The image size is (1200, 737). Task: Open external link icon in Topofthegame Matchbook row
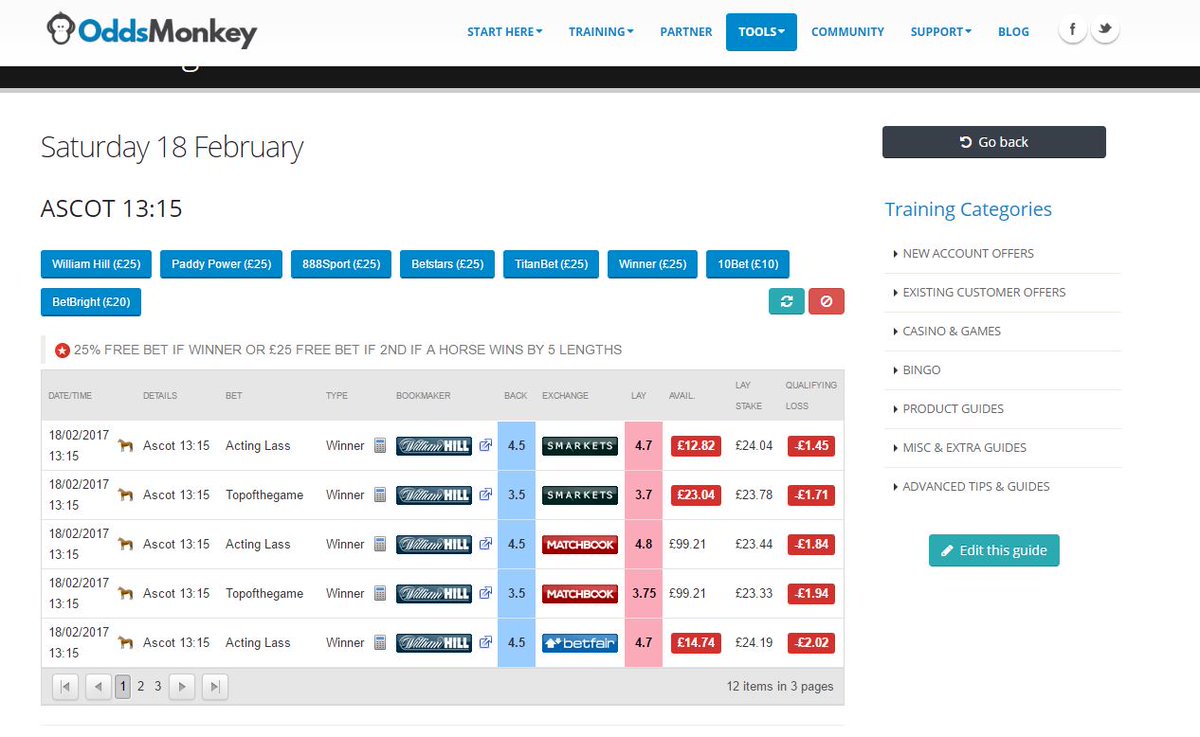pos(486,593)
